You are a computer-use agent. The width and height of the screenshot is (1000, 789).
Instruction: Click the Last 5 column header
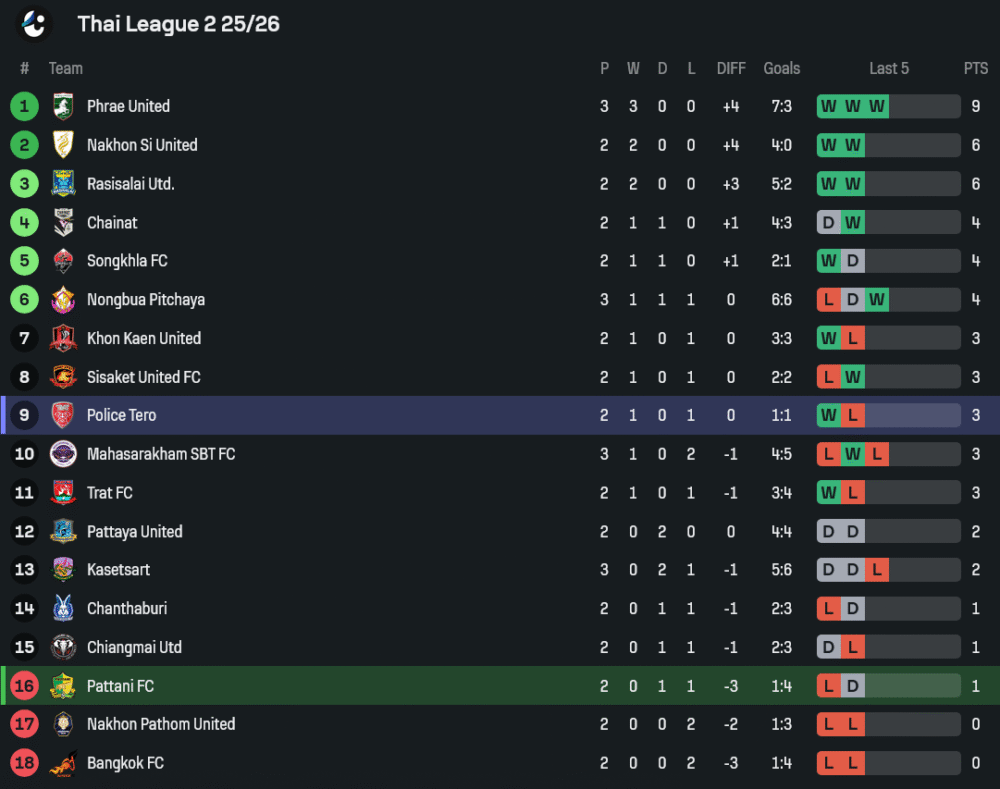(x=889, y=68)
